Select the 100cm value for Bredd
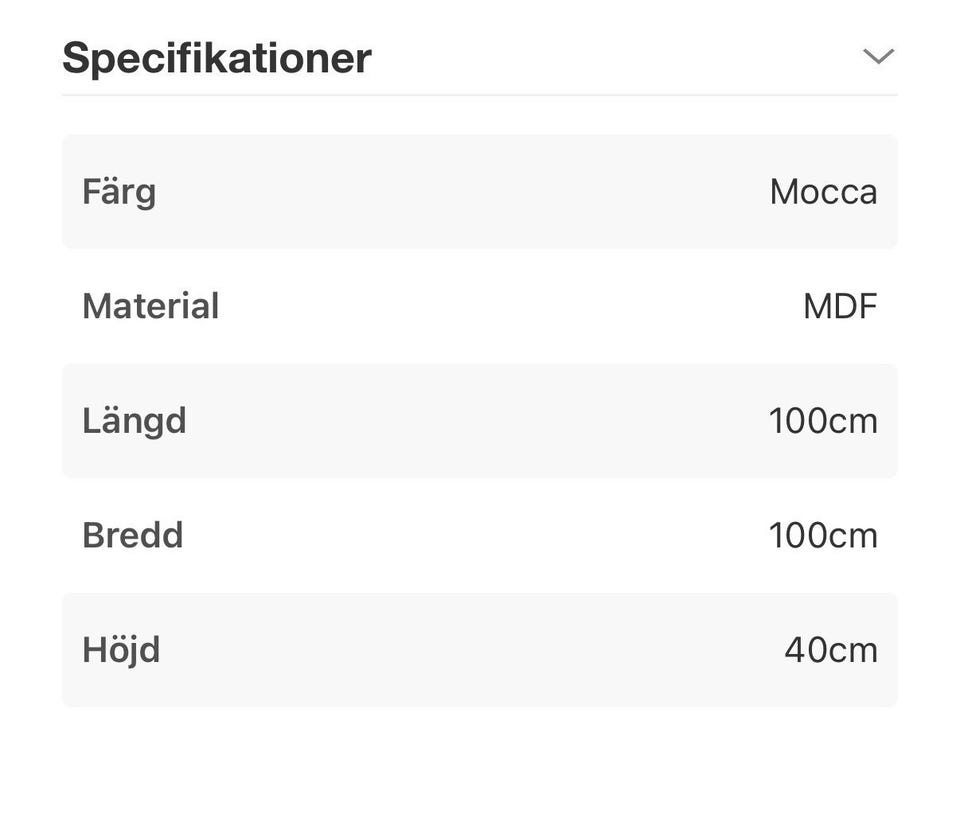Image resolution: width=960 pixels, height=814 pixels. click(x=823, y=536)
